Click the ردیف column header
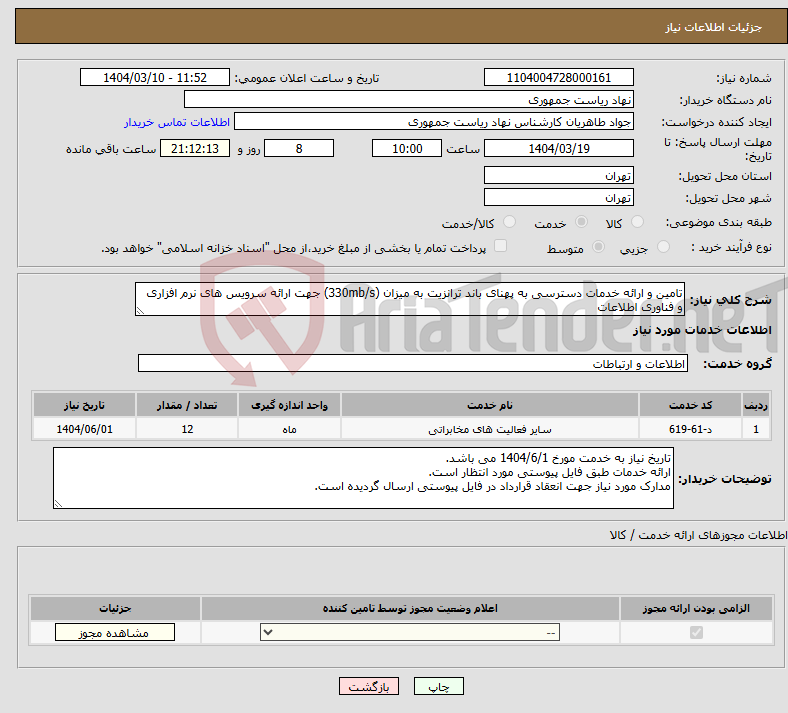The image size is (788, 713). tap(756, 405)
